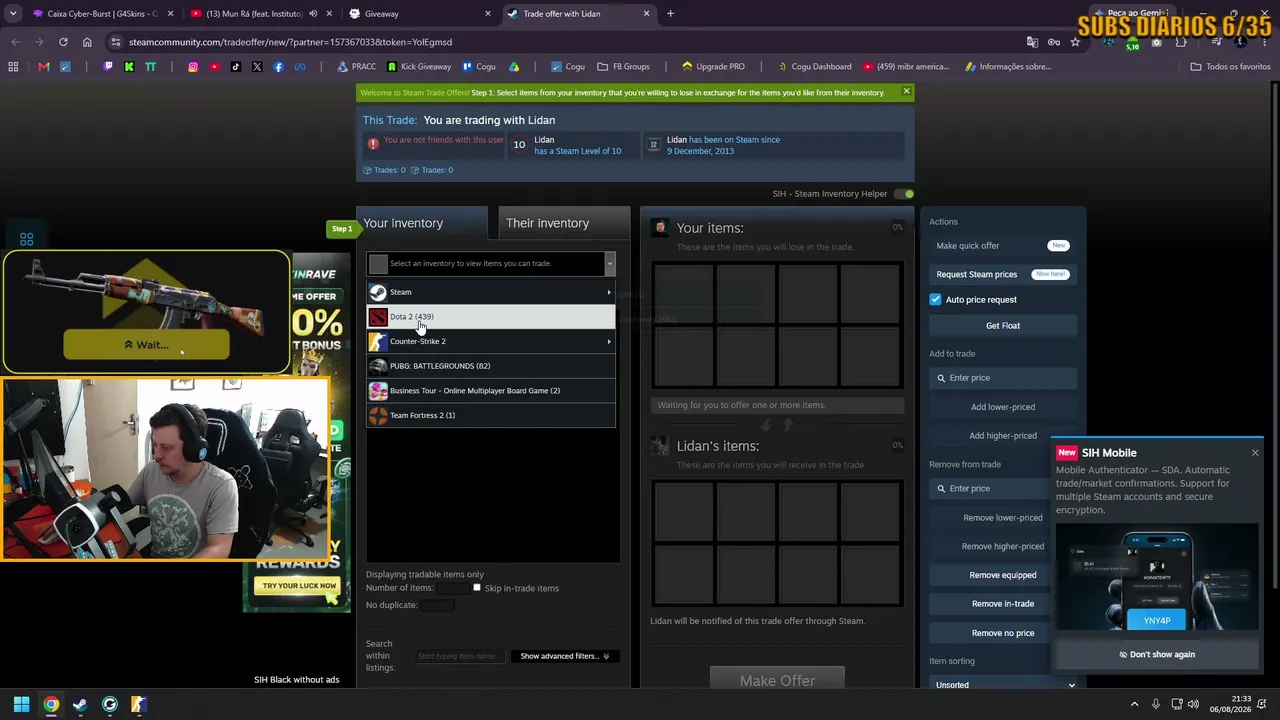
Task: Open the volume tray icon
Action: [1193, 704]
